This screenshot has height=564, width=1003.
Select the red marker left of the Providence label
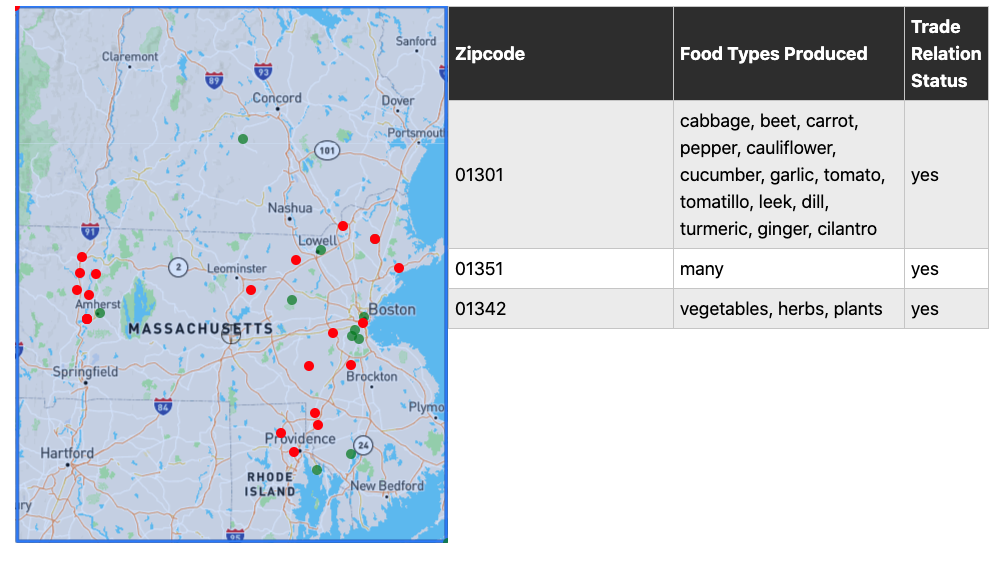click(281, 433)
